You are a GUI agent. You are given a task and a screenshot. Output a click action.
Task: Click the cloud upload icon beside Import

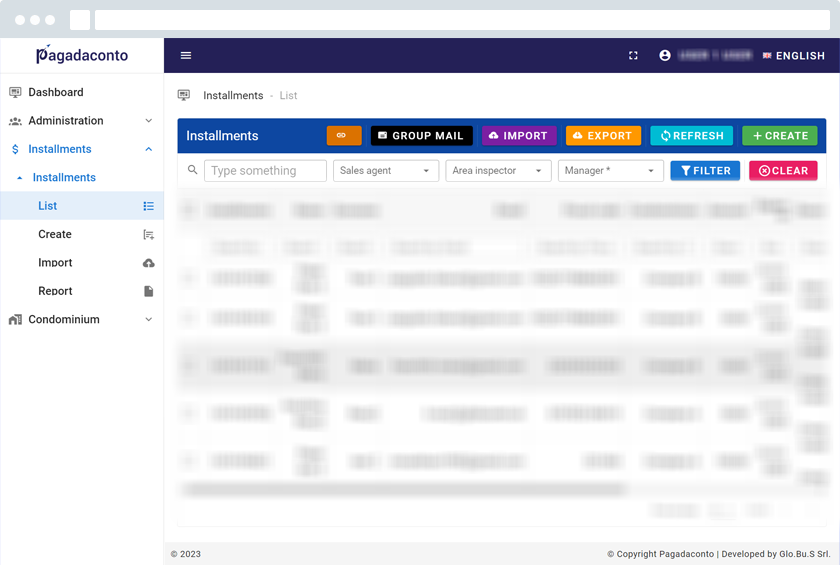pyautogui.click(x=148, y=263)
